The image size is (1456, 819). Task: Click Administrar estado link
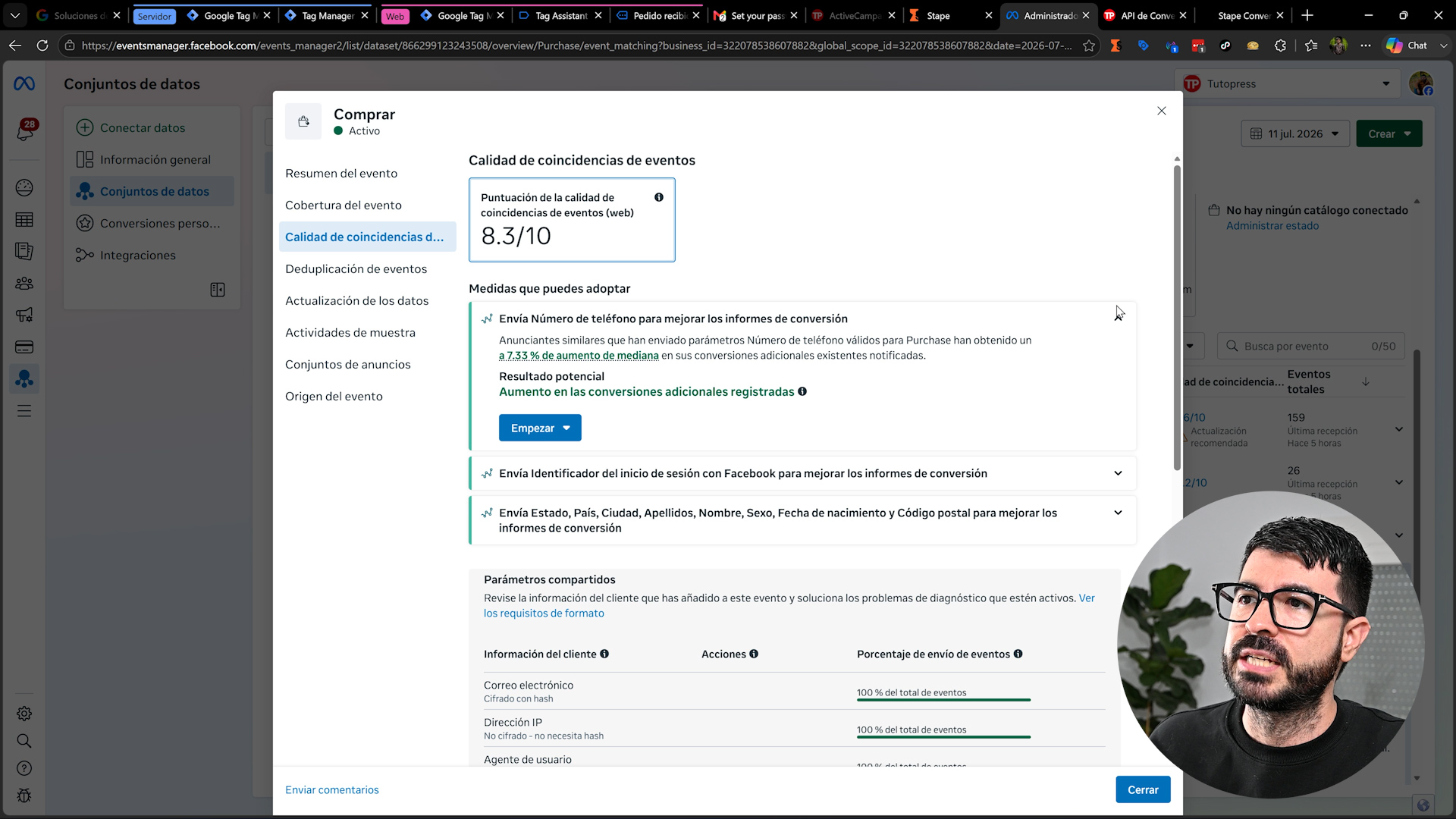click(1272, 225)
